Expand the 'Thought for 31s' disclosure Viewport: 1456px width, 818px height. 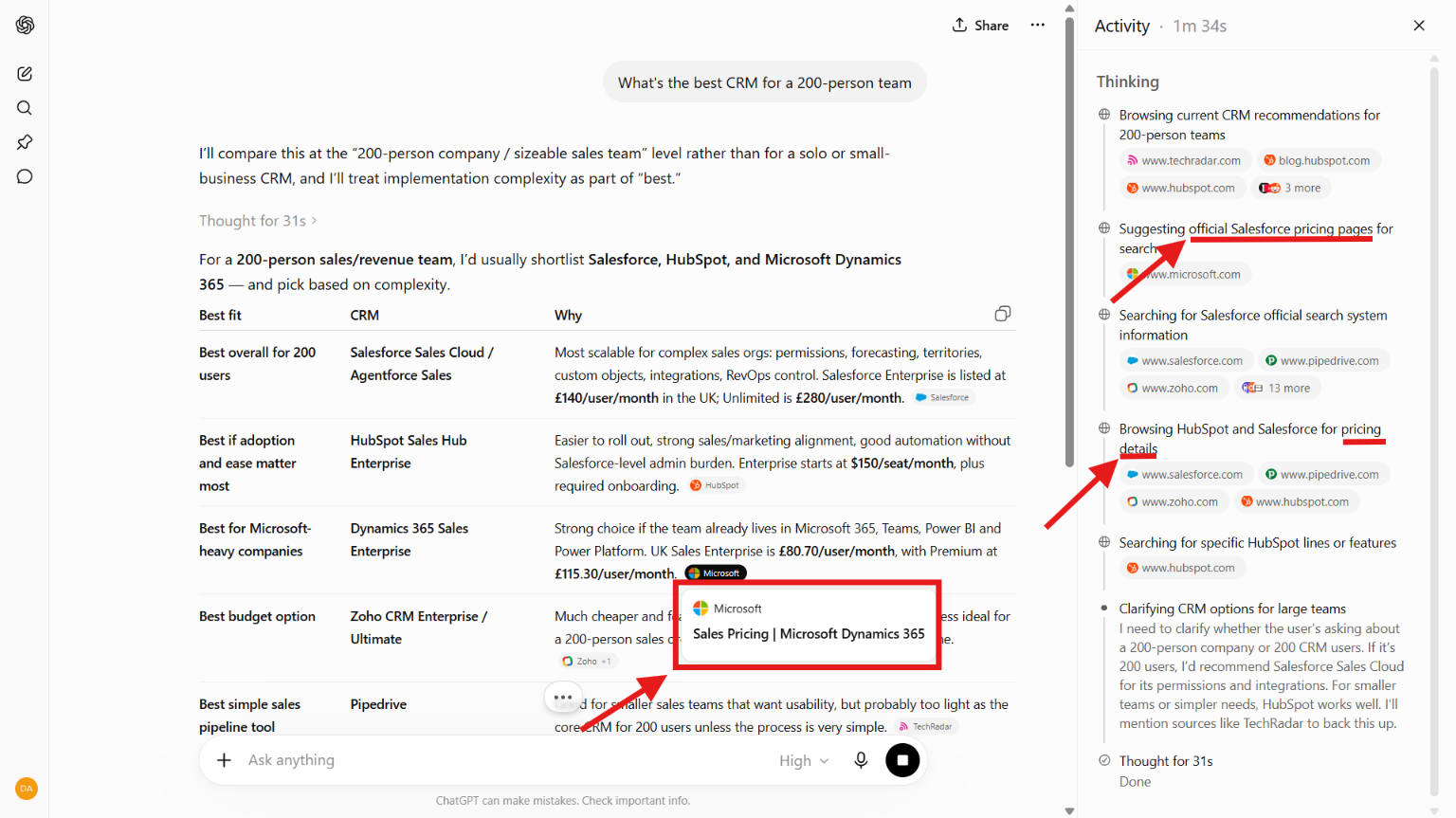pyautogui.click(x=258, y=221)
